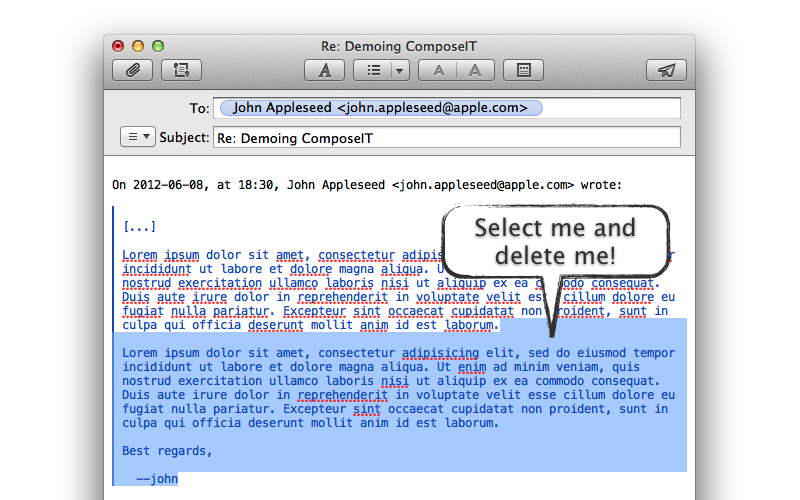Decrease font size with the smaller A button
Viewport: 800px width, 500px height.
(x=438, y=70)
